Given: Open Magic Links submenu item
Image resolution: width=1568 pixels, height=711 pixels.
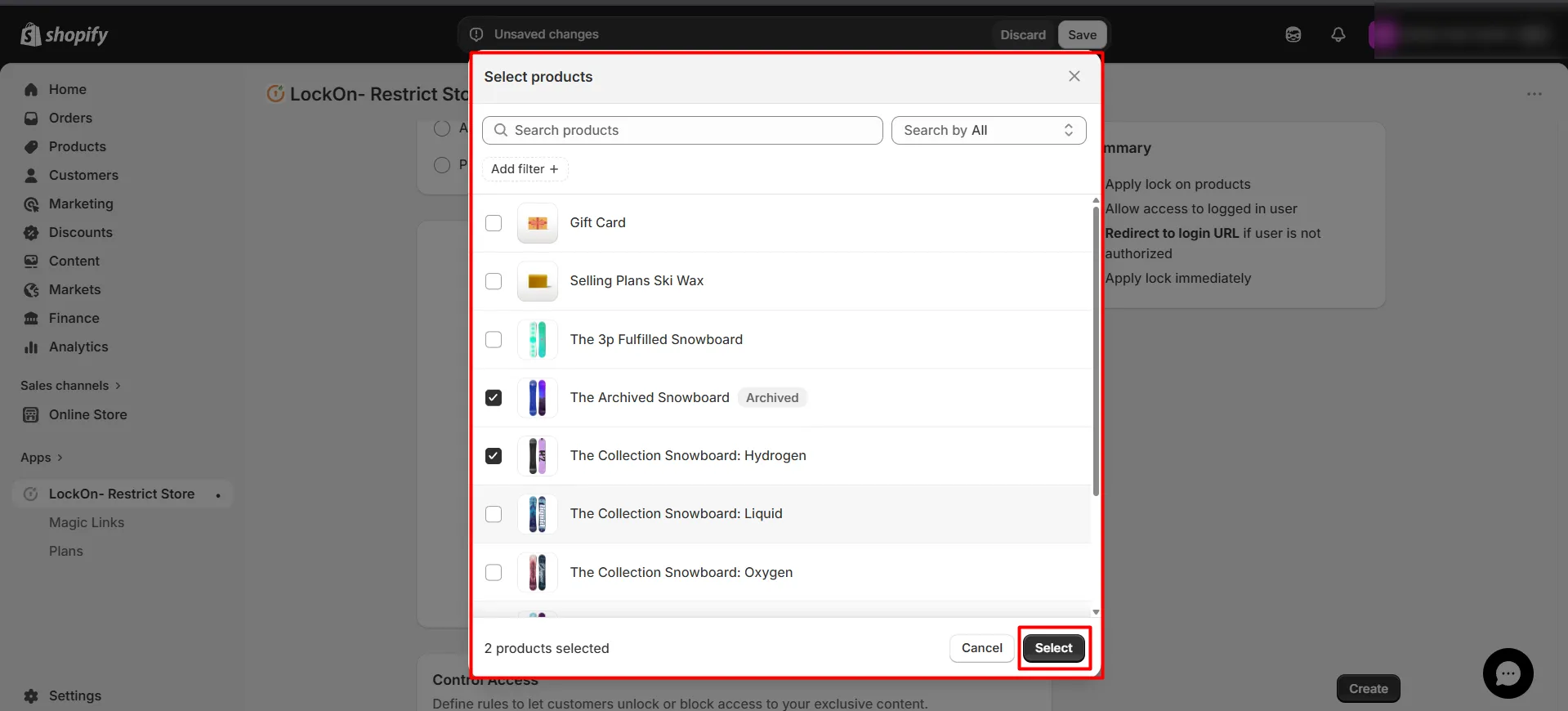Looking at the screenshot, I should coord(87,523).
